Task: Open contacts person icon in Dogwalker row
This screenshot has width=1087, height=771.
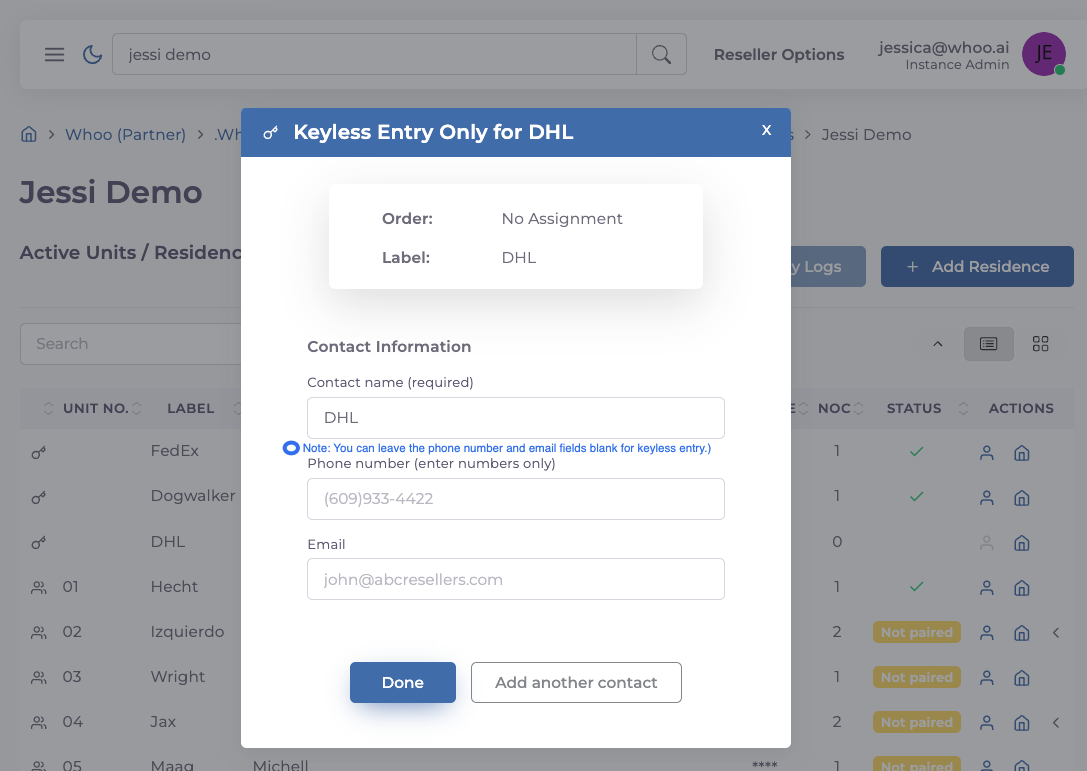Action: click(x=986, y=498)
